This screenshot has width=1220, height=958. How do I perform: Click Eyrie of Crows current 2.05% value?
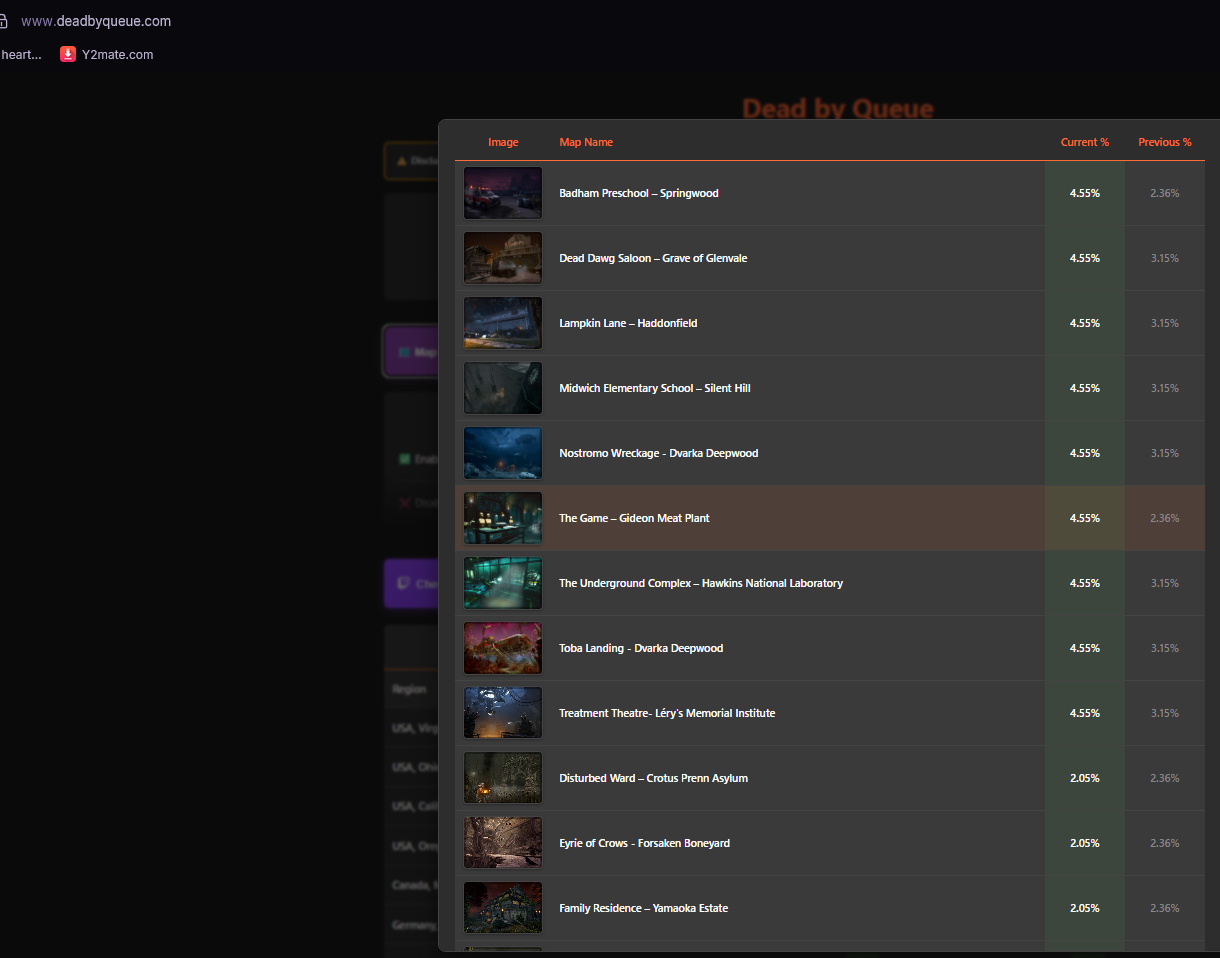[x=1085, y=843]
